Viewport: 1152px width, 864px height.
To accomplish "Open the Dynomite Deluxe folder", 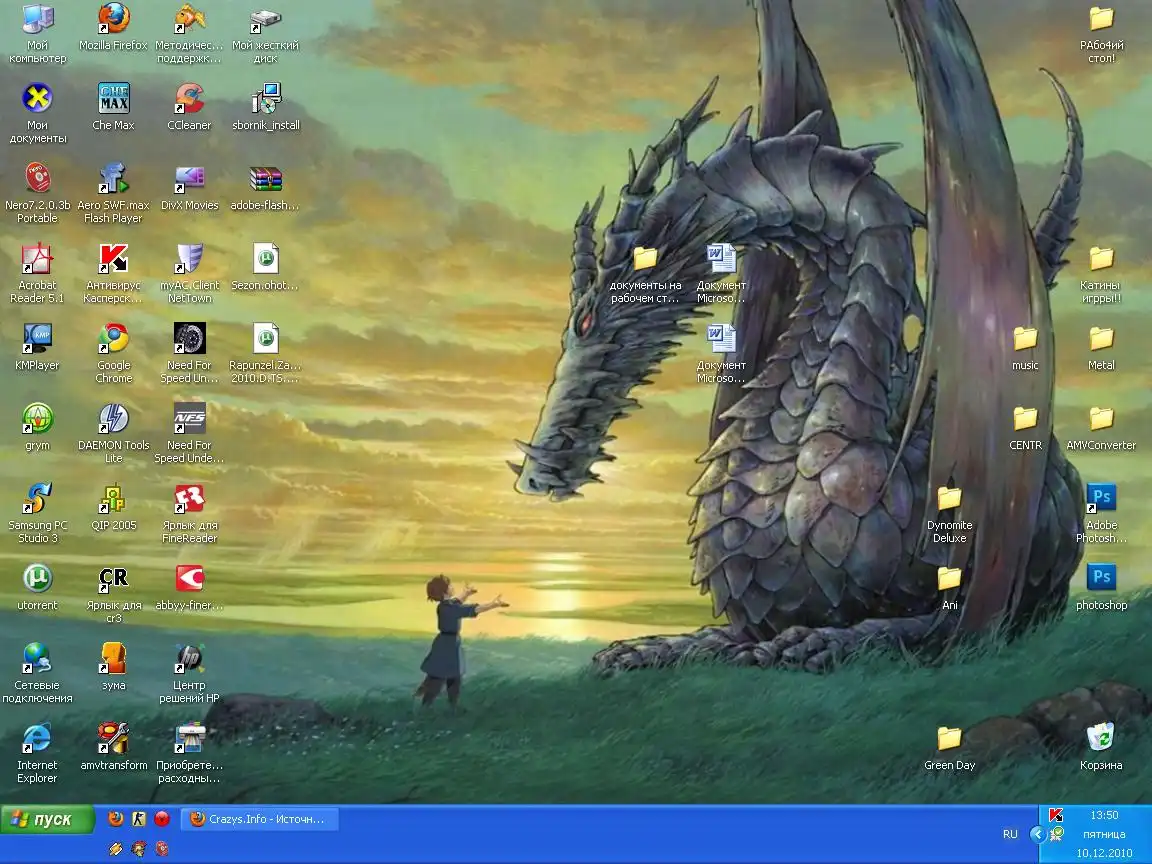I will [949, 499].
